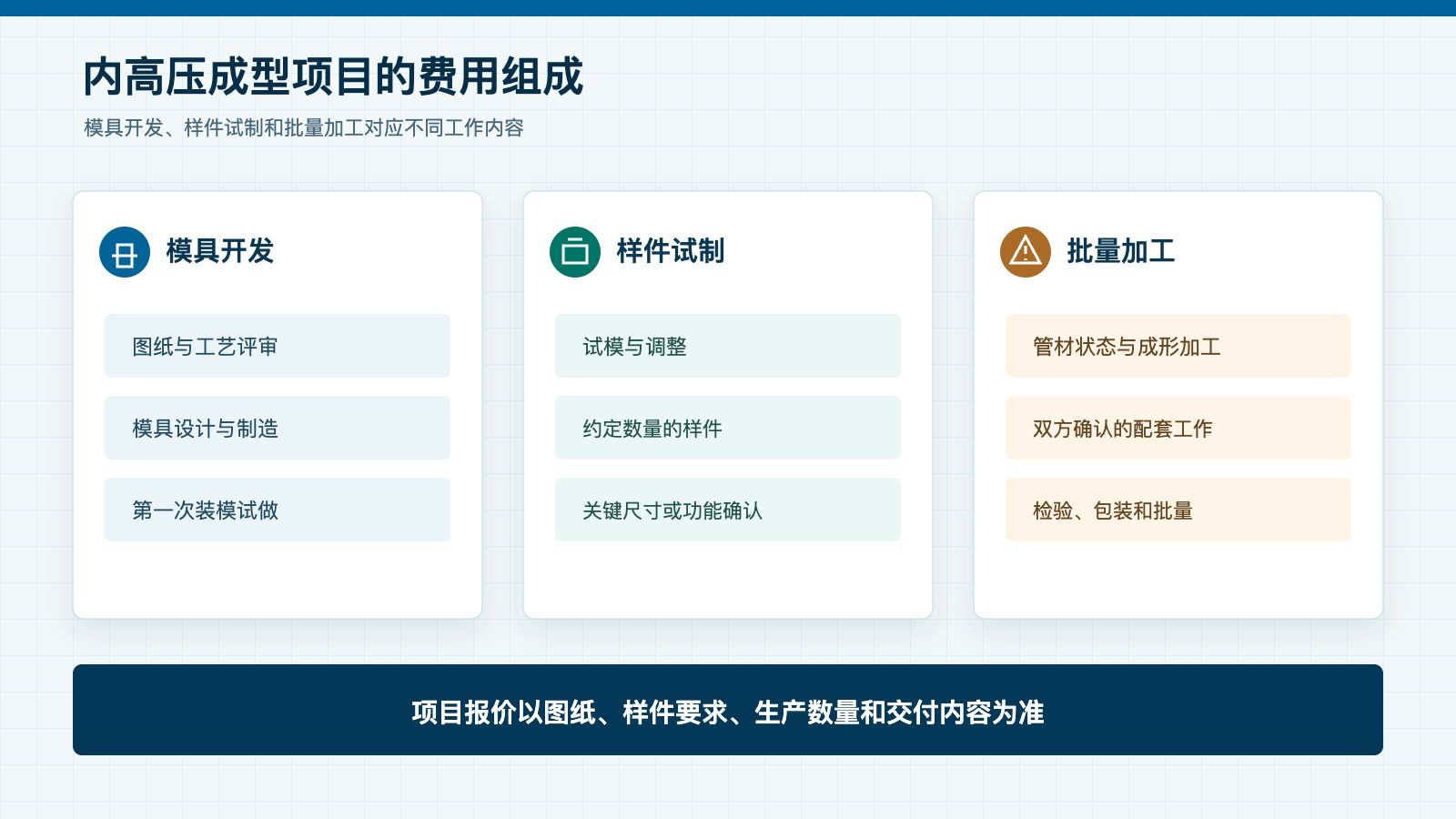Image resolution: width=1456 pixels, height=819 pixels.
Task: Click the slide title 内高压成型项目的费用组成
Action: pyautogui.click(x=333, y=76)
